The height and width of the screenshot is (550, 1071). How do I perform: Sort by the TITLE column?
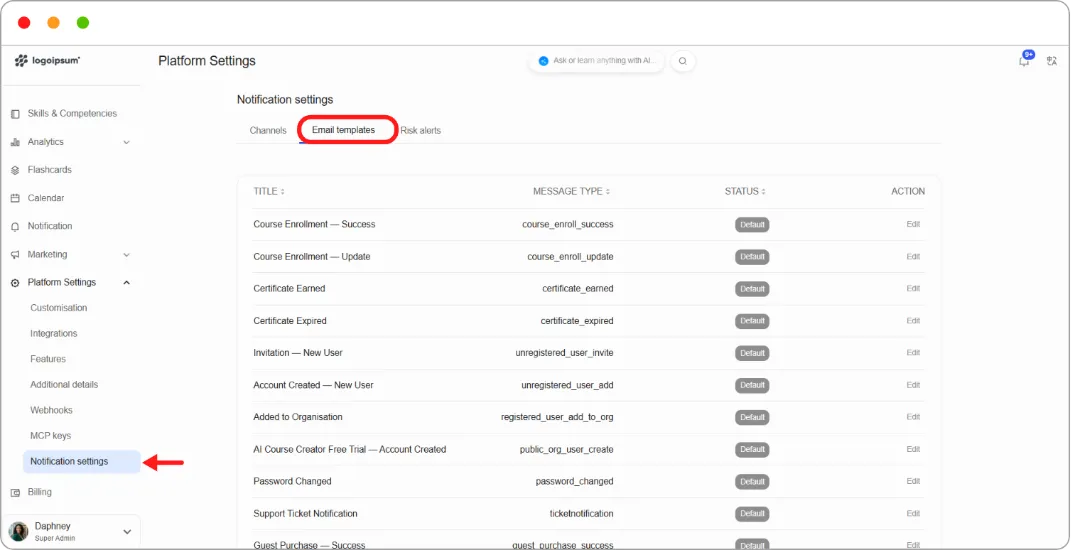pyautogui.click(x=269, y=191)
